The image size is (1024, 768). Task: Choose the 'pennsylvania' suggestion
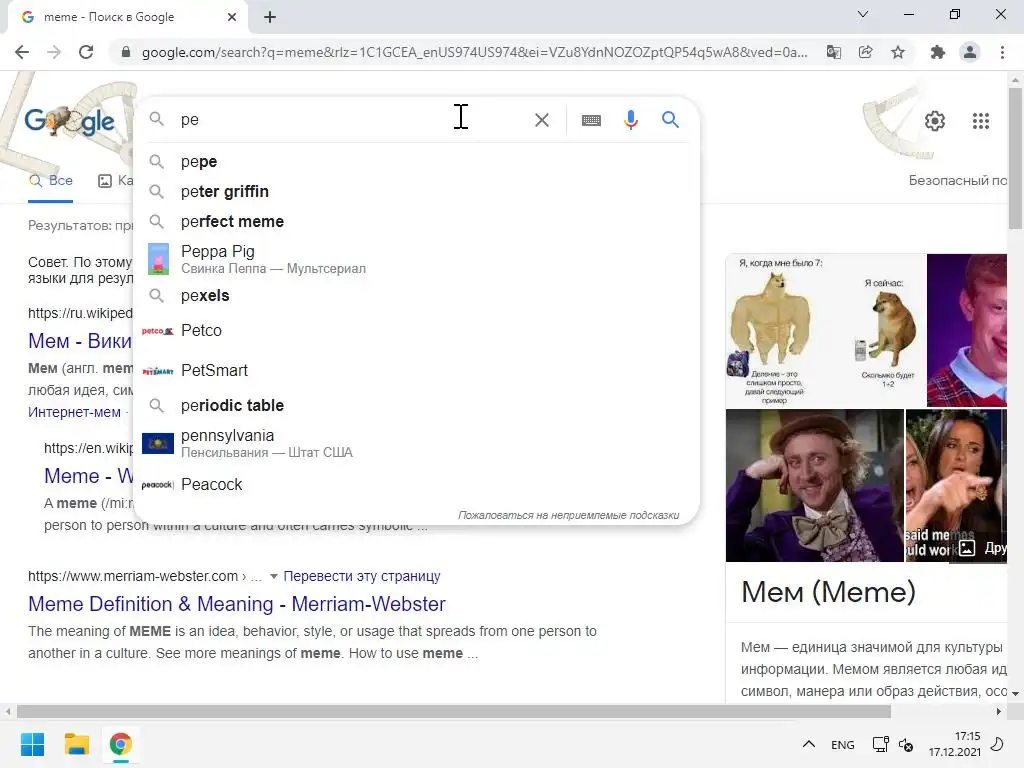[x=416, y=443]
